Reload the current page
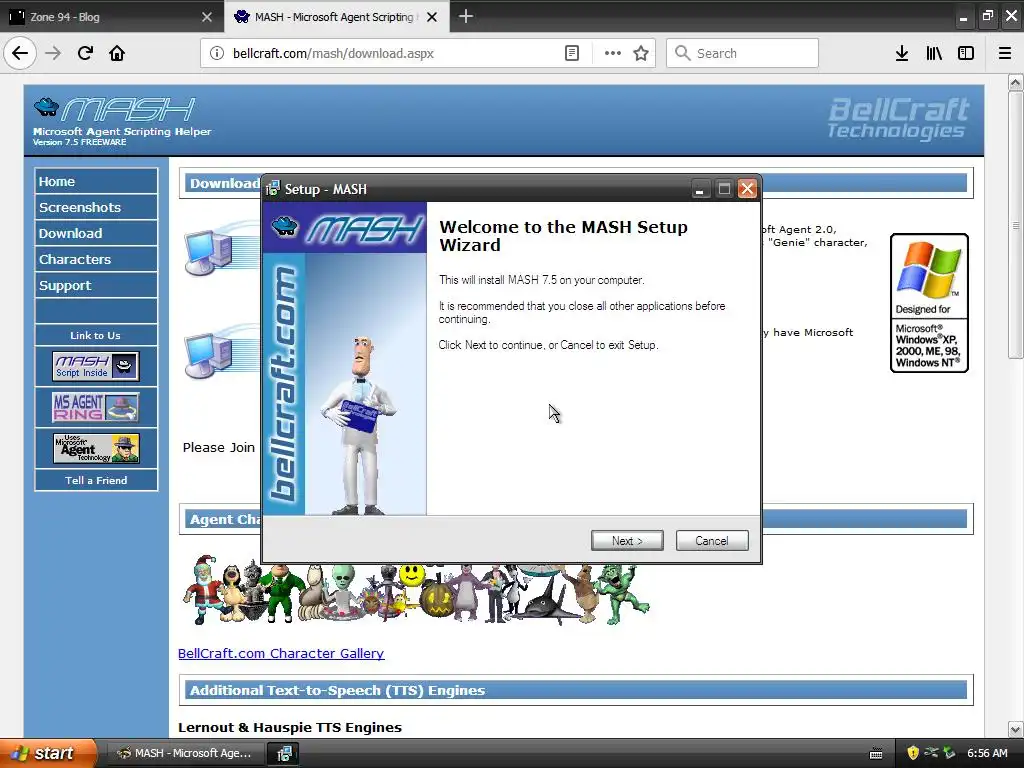The width and height of the screenshot is (1024, 768). click(x=85, y=53)
